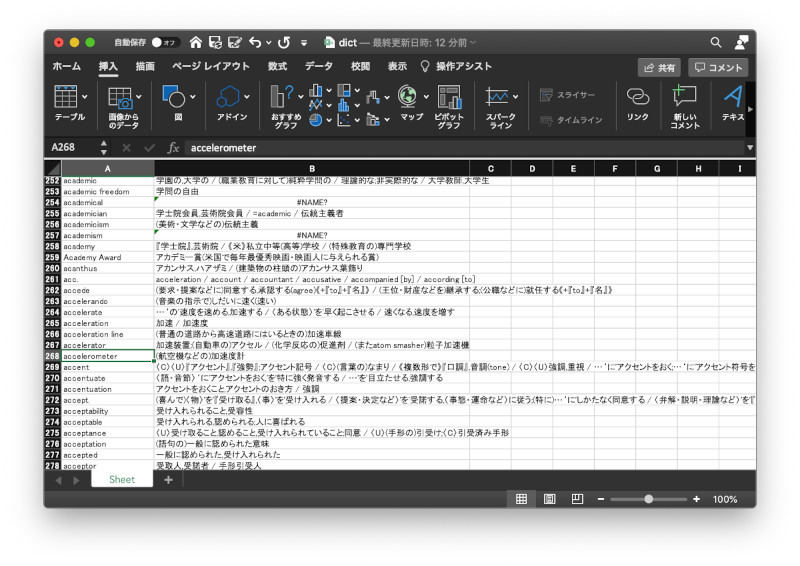The height and width of the screenshot is (566, 800).
Task: Select column B header
Action: (x=312, y=168)
